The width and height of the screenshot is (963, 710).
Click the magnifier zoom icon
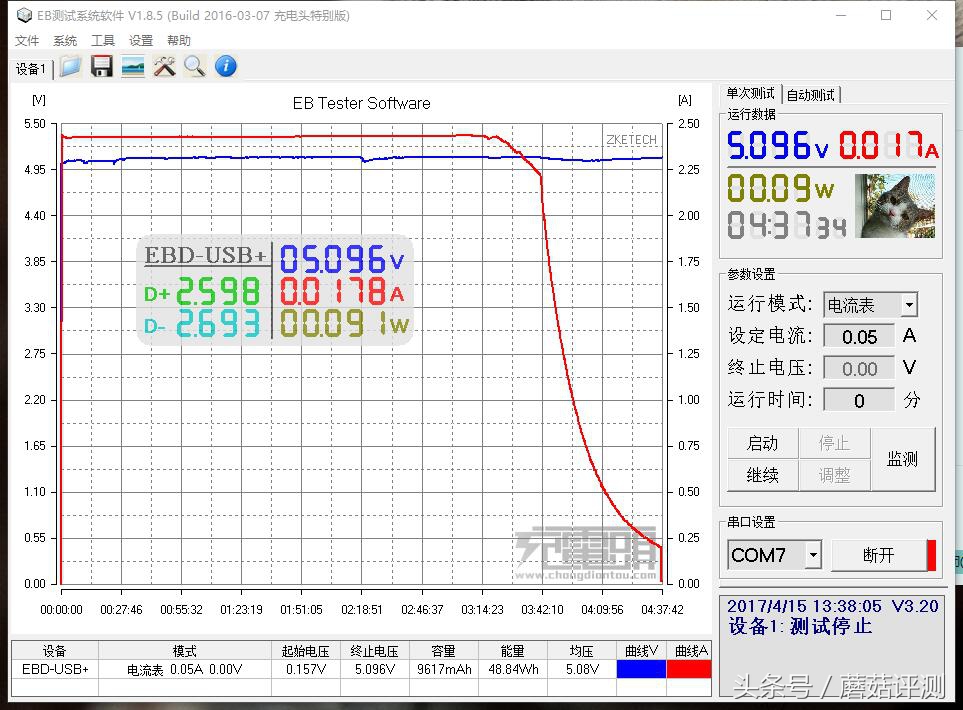195,66
